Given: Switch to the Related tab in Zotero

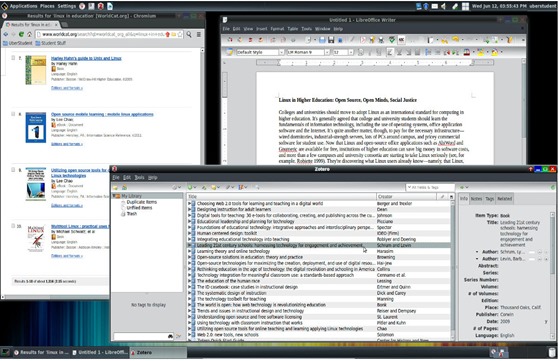Looking at the screenshot, I should pos(504,199).
